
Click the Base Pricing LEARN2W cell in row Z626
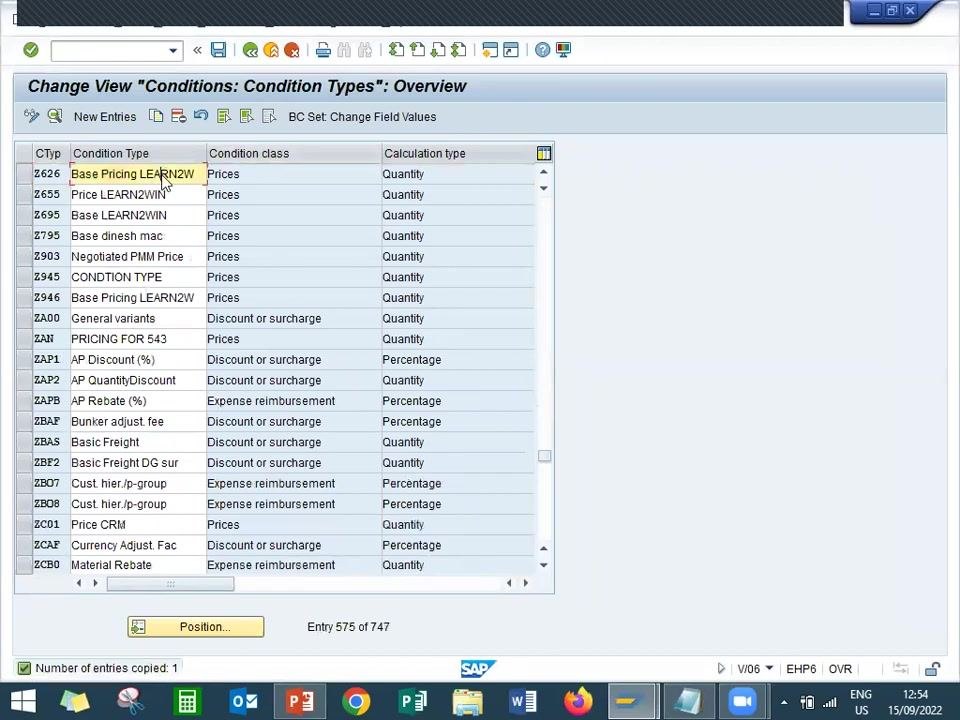pos(138,174)
